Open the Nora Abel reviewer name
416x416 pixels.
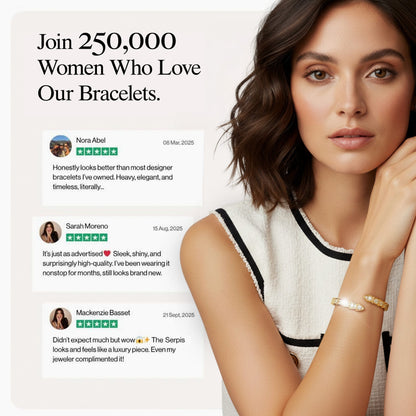(x=91, y=140)
